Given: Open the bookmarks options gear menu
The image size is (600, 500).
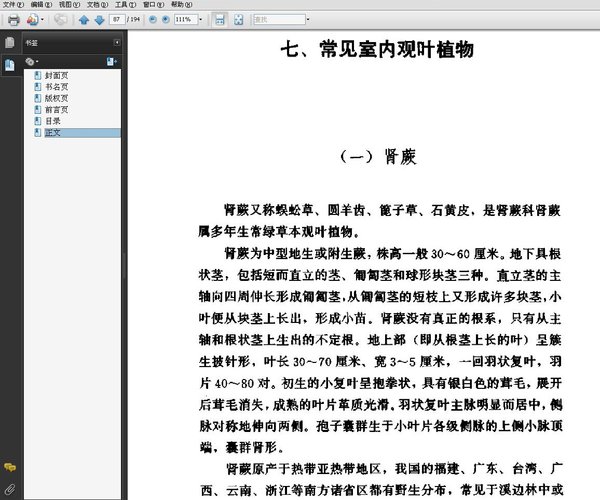Looking at the screenshot, I should tap(32, 62).
